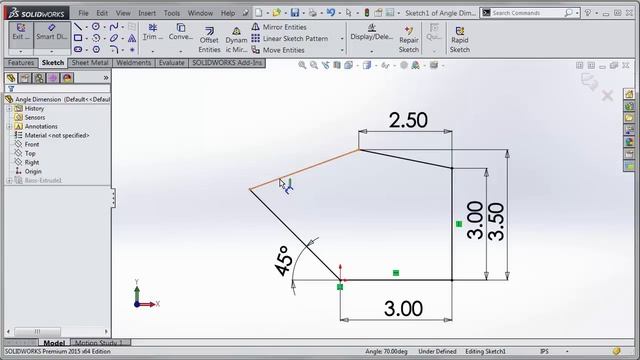The height and width of the screenshot is (360, 640).
Task: Click the Rebuild traffic light icon
Action: tap(367, 13)
